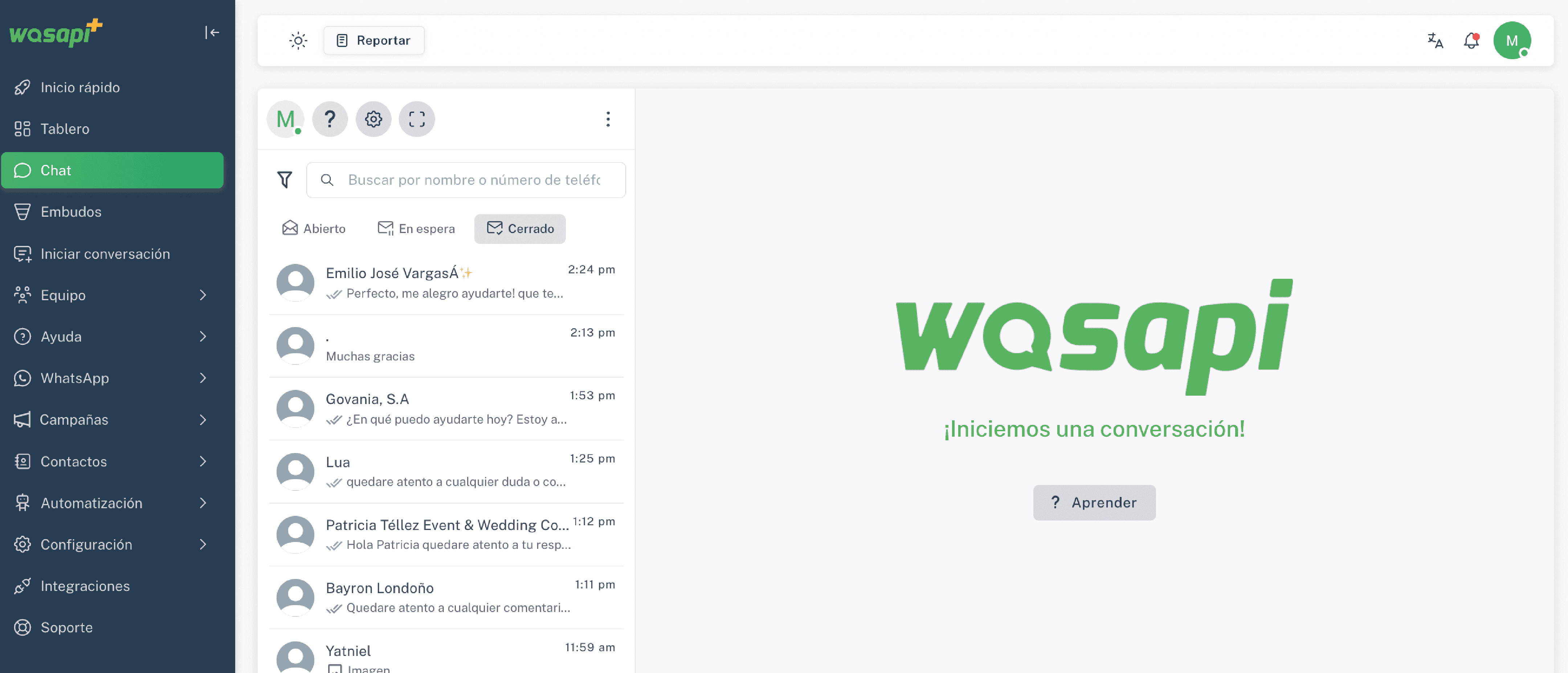
Task: Open the three-dot more options menu
Action: 608,119
